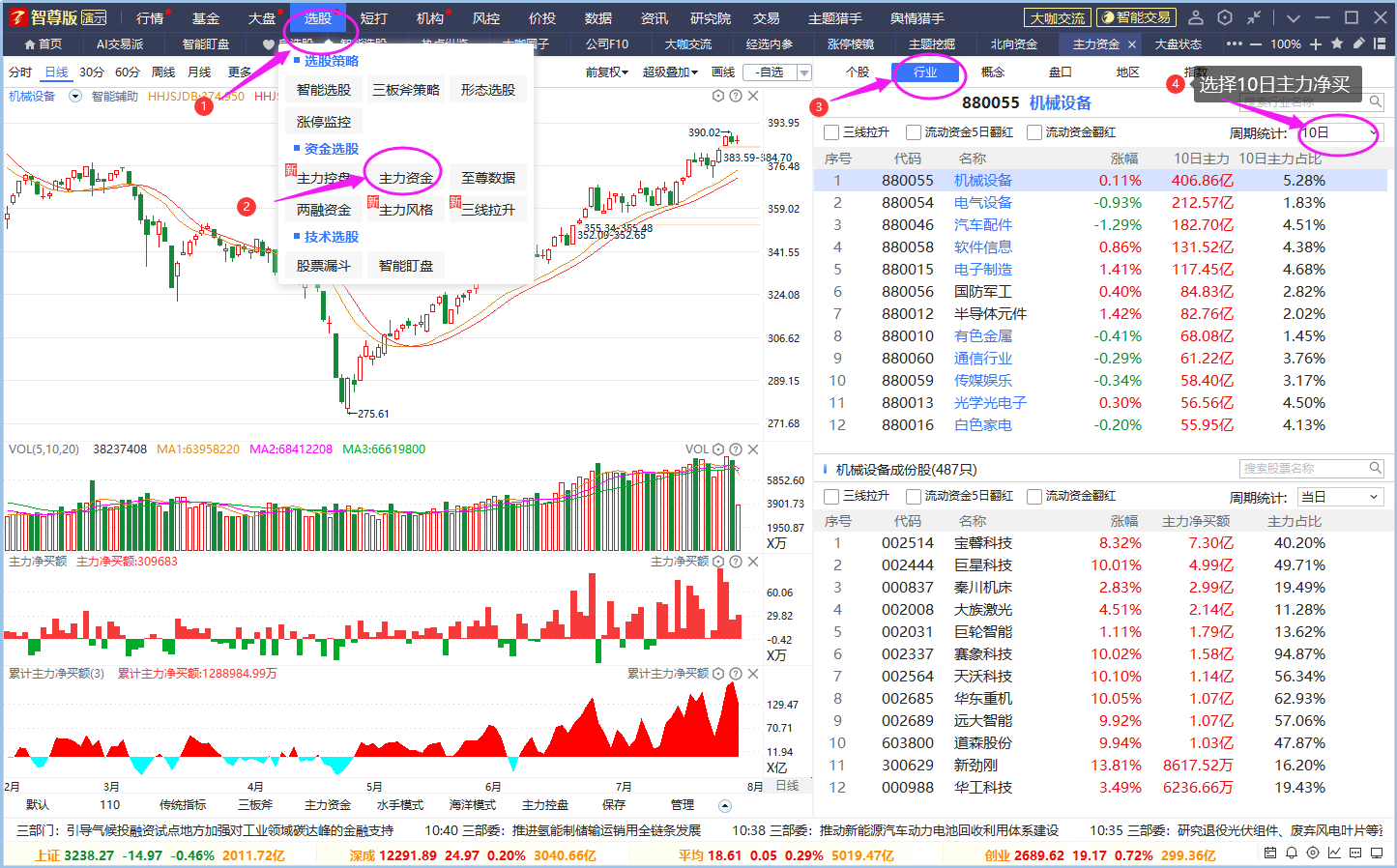Image resolution: width=1397 pixels, height=868 pixels.
Task: Open the 周期统计 当日 dropdown
Action: pos(1340,497)
